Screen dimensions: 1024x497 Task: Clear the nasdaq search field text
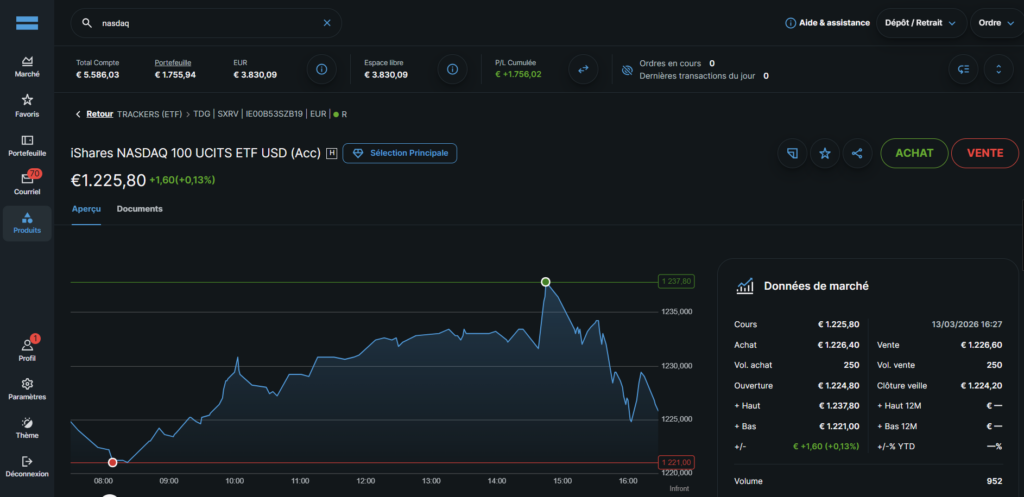click(326, 23)
